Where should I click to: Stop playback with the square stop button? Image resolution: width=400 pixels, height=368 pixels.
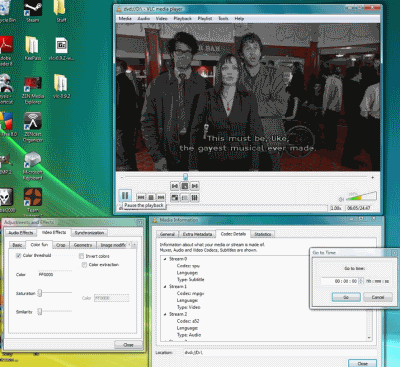tap(151, 198)
